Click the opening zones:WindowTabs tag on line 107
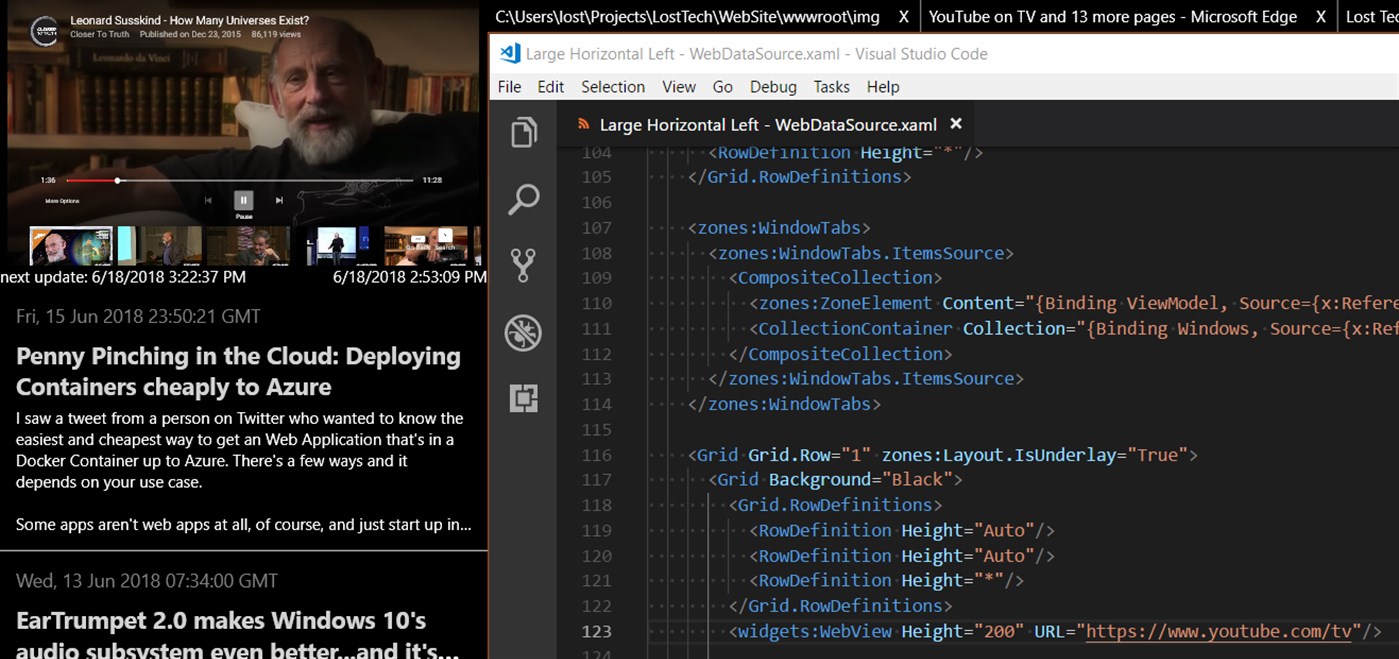Screen dimensions: 1399x659 pyautogui.click(x=779, y=228)
